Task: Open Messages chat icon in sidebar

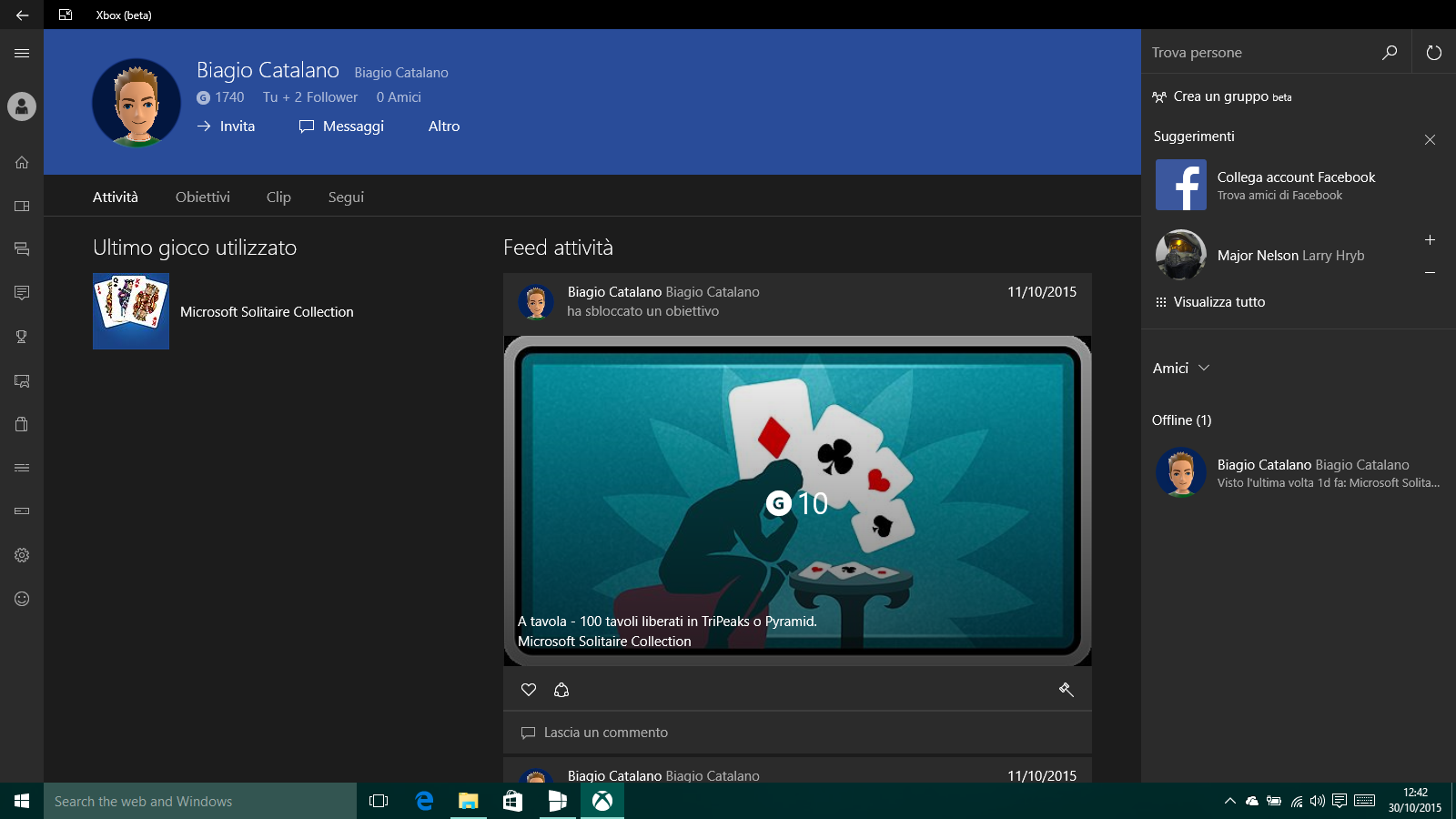Action: tap(22, 249)
